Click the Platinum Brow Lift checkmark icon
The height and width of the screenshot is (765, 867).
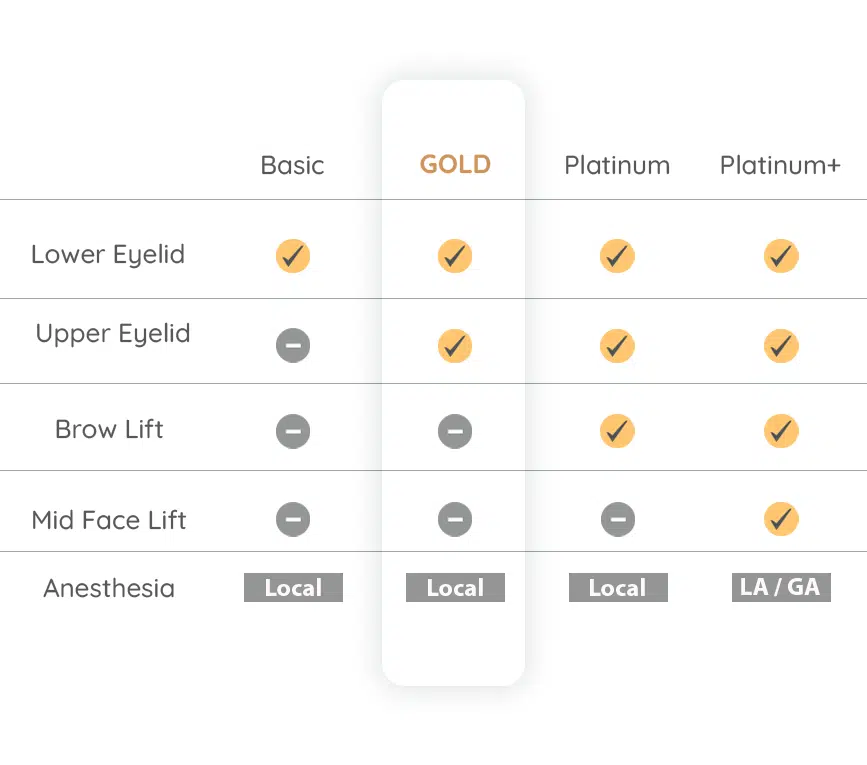(617, 432)
